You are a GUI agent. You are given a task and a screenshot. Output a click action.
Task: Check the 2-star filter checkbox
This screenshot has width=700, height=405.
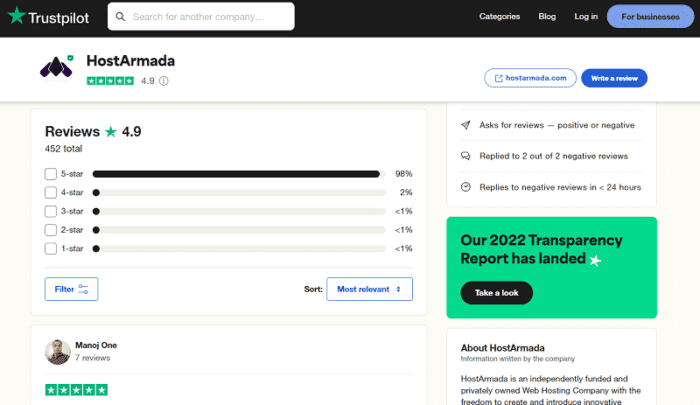click(51, 230)
